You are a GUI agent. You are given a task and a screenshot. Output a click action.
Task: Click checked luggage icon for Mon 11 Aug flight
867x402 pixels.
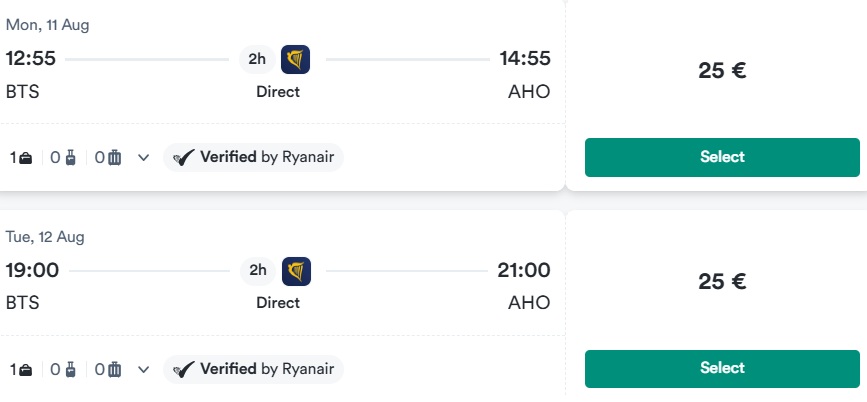114,158
